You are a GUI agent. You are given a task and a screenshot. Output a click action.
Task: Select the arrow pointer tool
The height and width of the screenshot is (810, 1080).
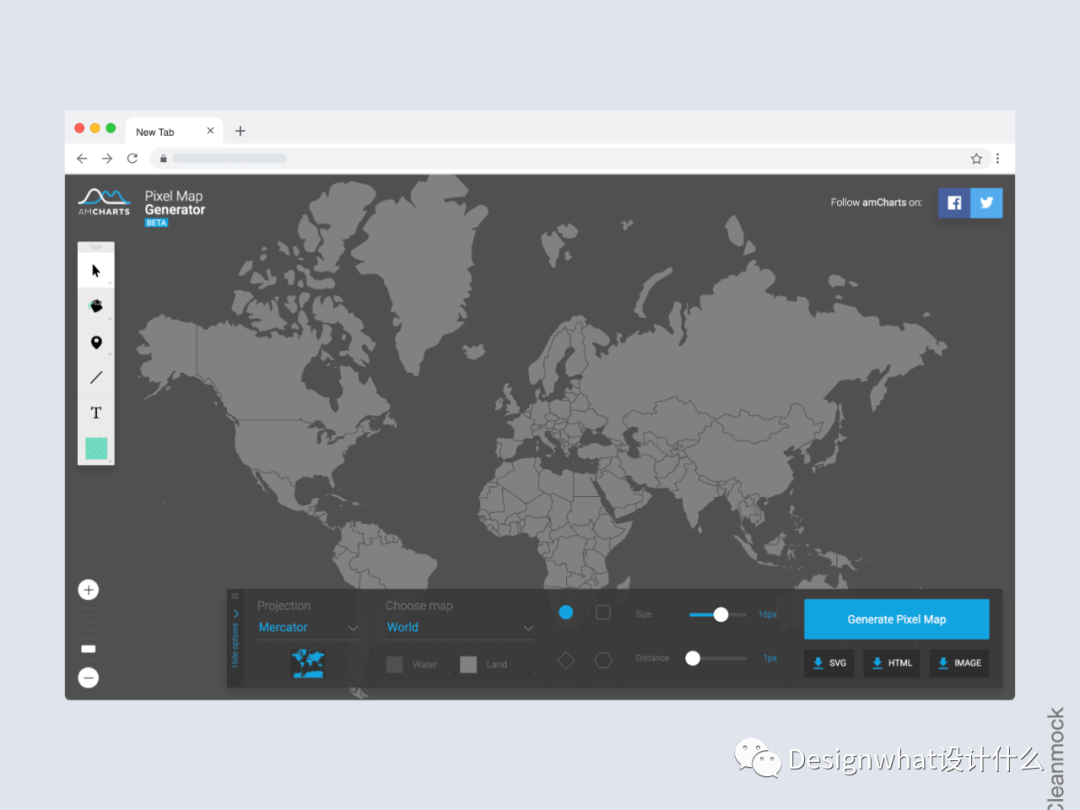(x=96, y=270)
